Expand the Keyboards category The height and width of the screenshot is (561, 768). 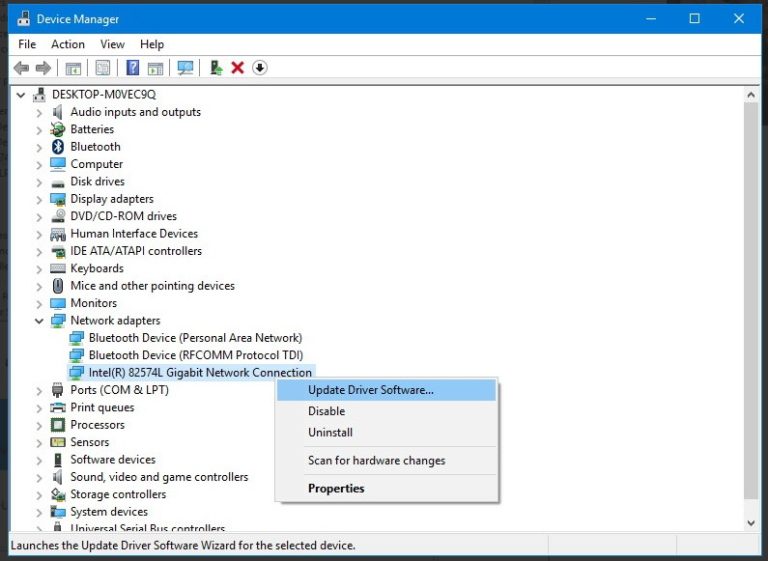(39, 269)
